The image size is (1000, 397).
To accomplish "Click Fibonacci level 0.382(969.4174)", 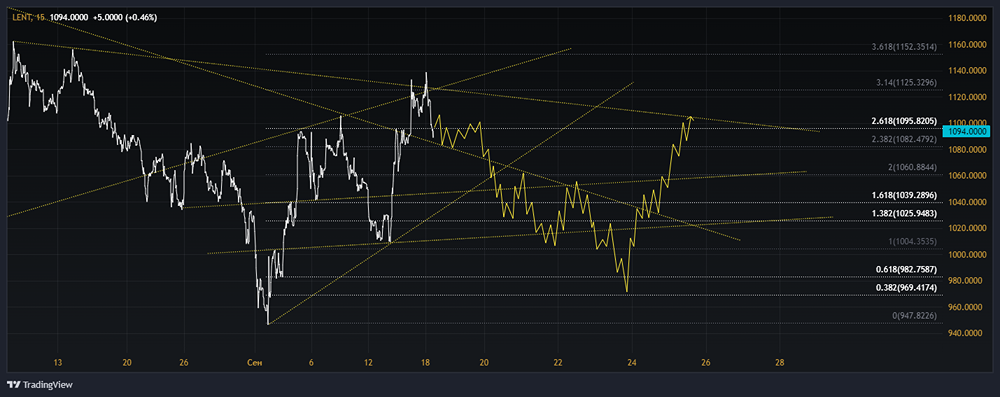I will [x=906, y=287].
